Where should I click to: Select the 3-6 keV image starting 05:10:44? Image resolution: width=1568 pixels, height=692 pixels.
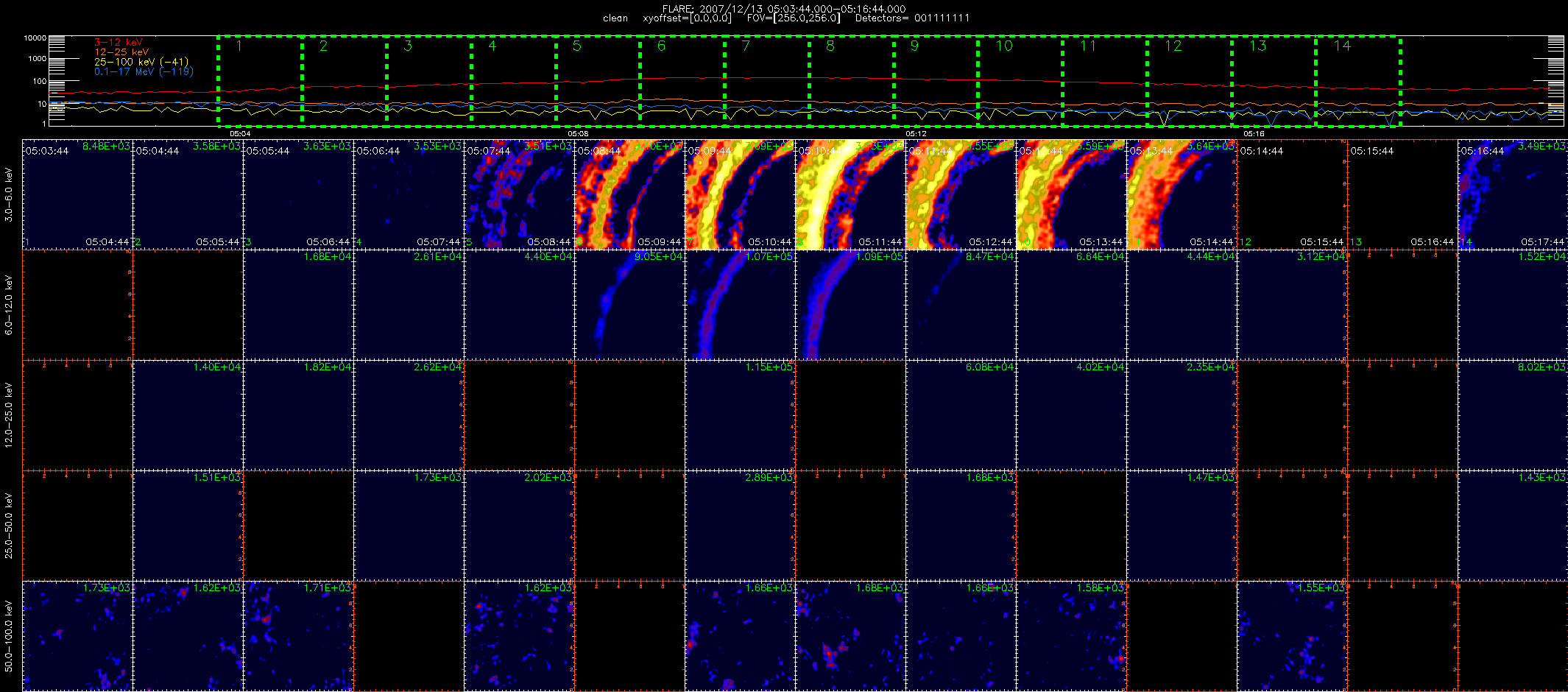(850, 194)
